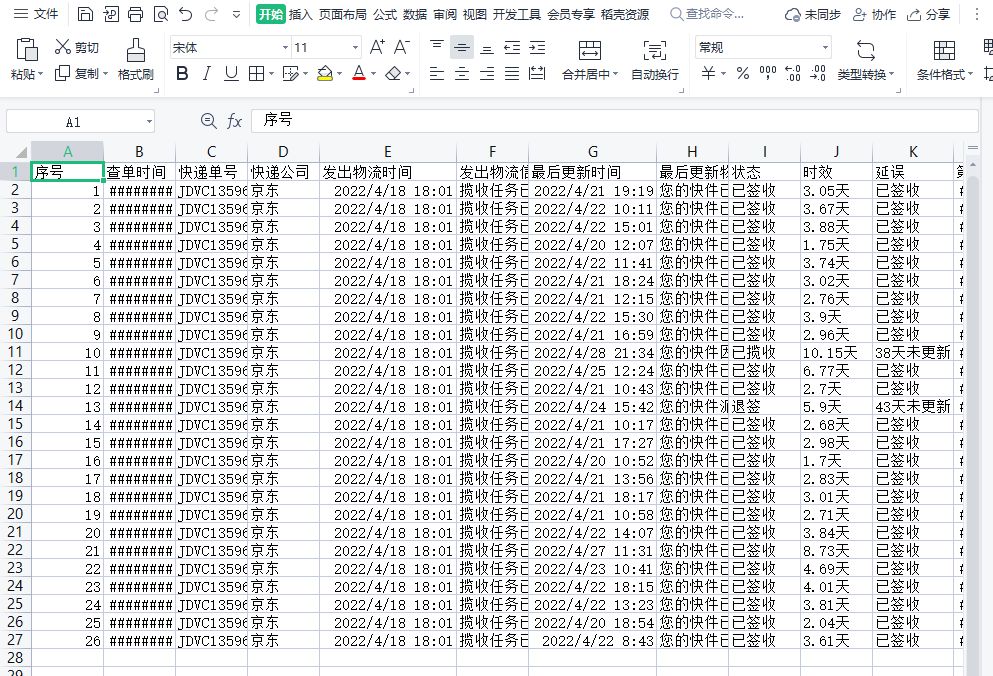Toggle Bold formatting
This screenshot has height=676, width=993.
coord(182,73)
